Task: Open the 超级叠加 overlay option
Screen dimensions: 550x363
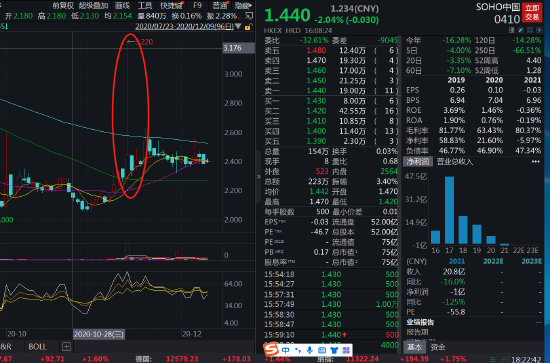Action: (x=93, y=5)
